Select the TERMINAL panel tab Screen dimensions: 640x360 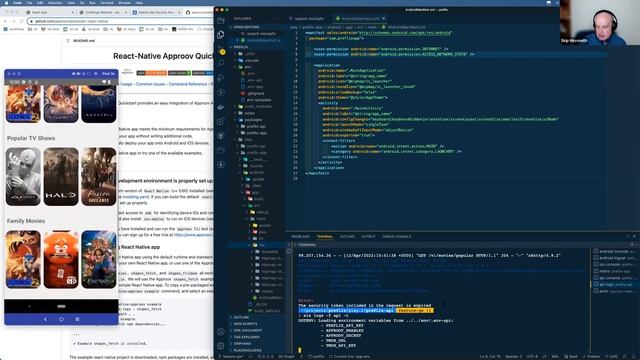(324, 237)
